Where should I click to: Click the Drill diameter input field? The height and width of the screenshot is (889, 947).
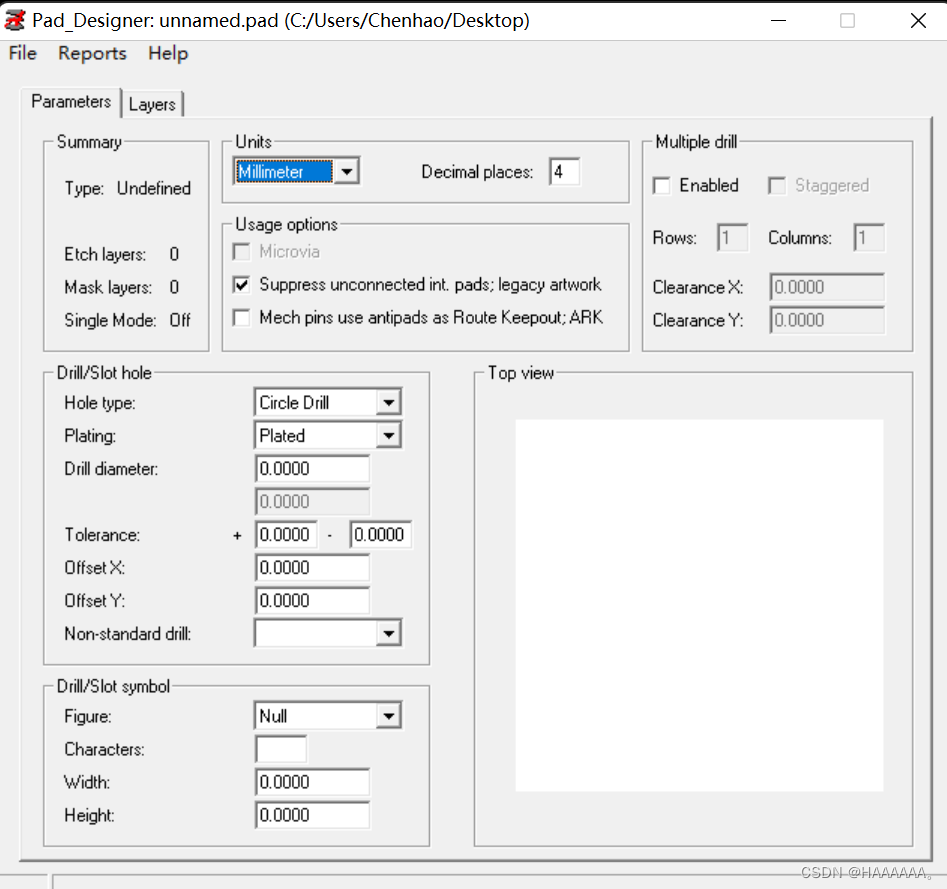312,469
